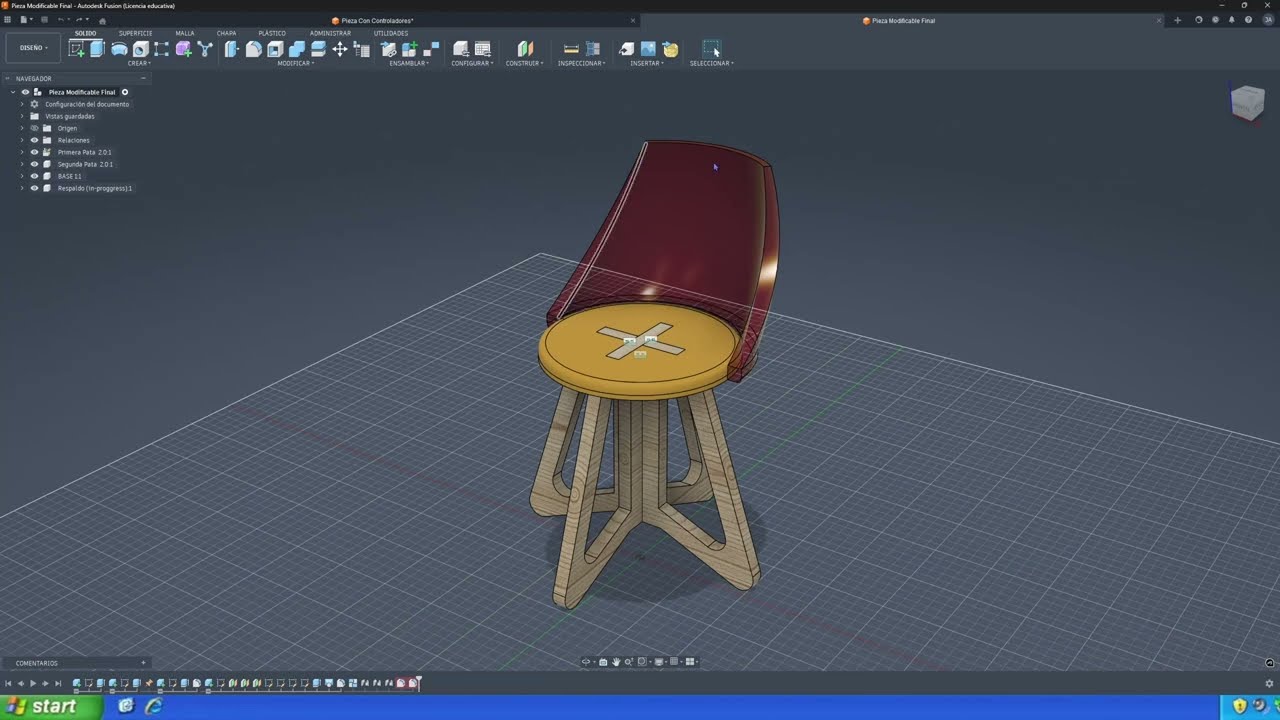Select the Split Body tool

tap(318, 49)
